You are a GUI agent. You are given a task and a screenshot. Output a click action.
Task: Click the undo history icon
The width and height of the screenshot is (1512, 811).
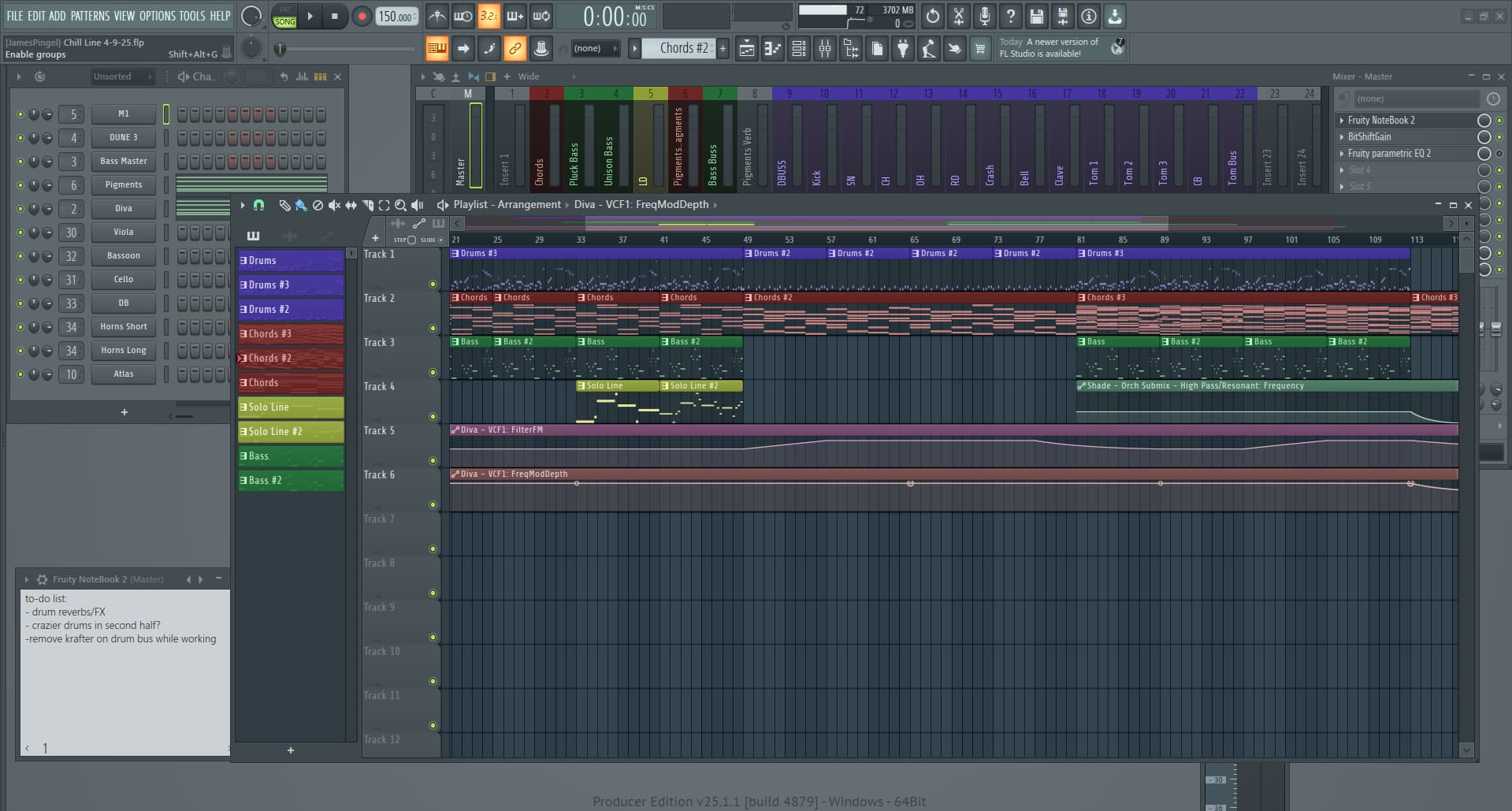933,16
